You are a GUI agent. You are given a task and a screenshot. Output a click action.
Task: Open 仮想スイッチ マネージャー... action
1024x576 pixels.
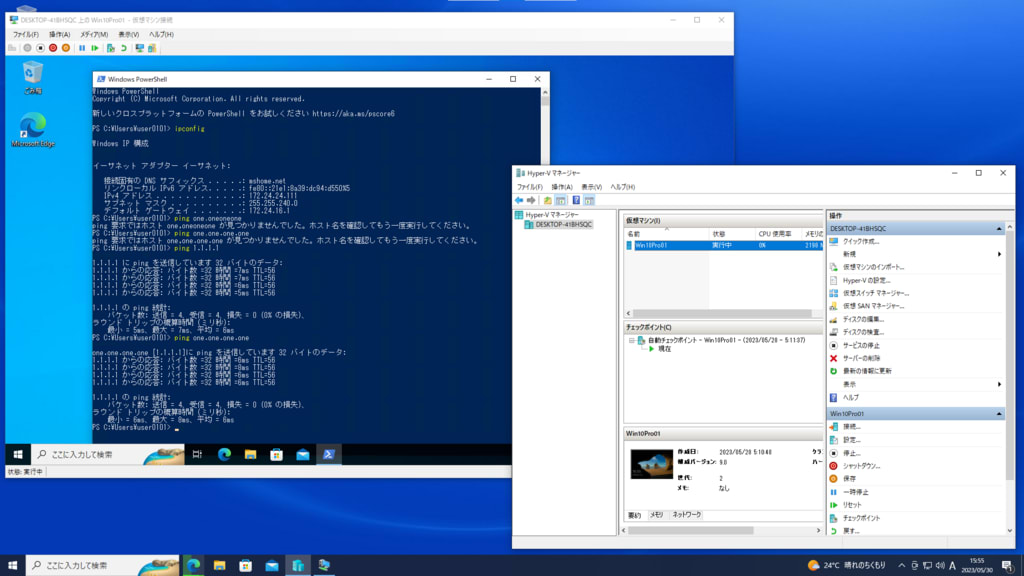point(876,293)
